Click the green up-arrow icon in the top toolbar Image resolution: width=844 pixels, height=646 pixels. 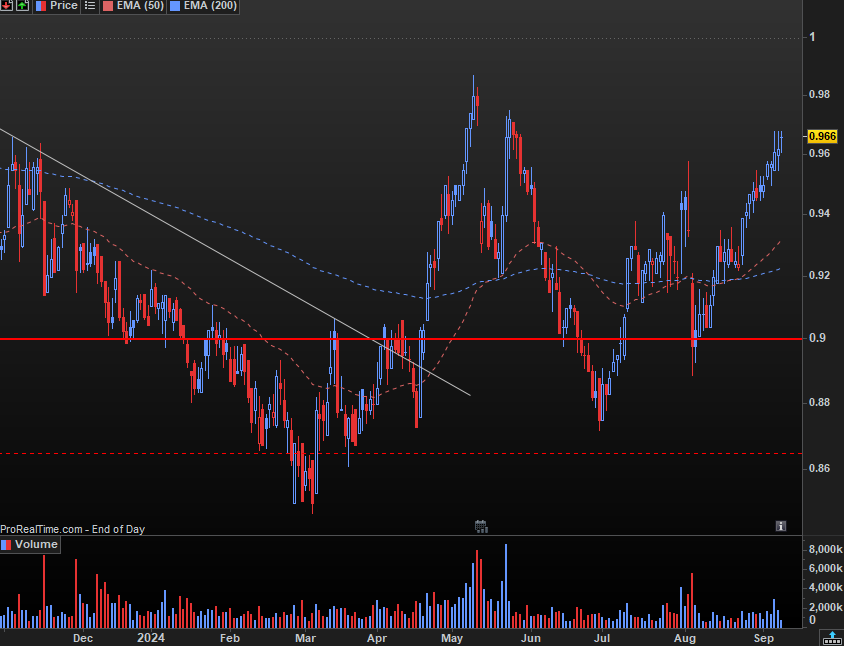(22, 6)
